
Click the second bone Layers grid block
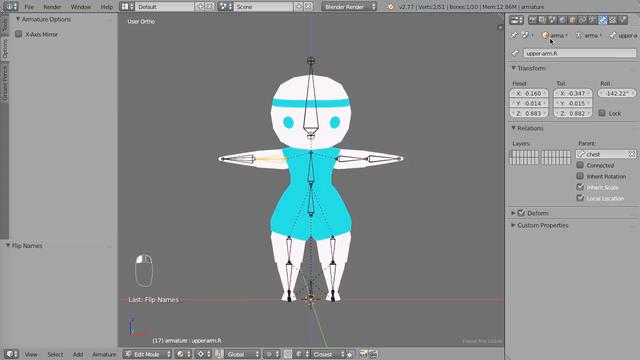pyautogui.click(x=556, y=157)
